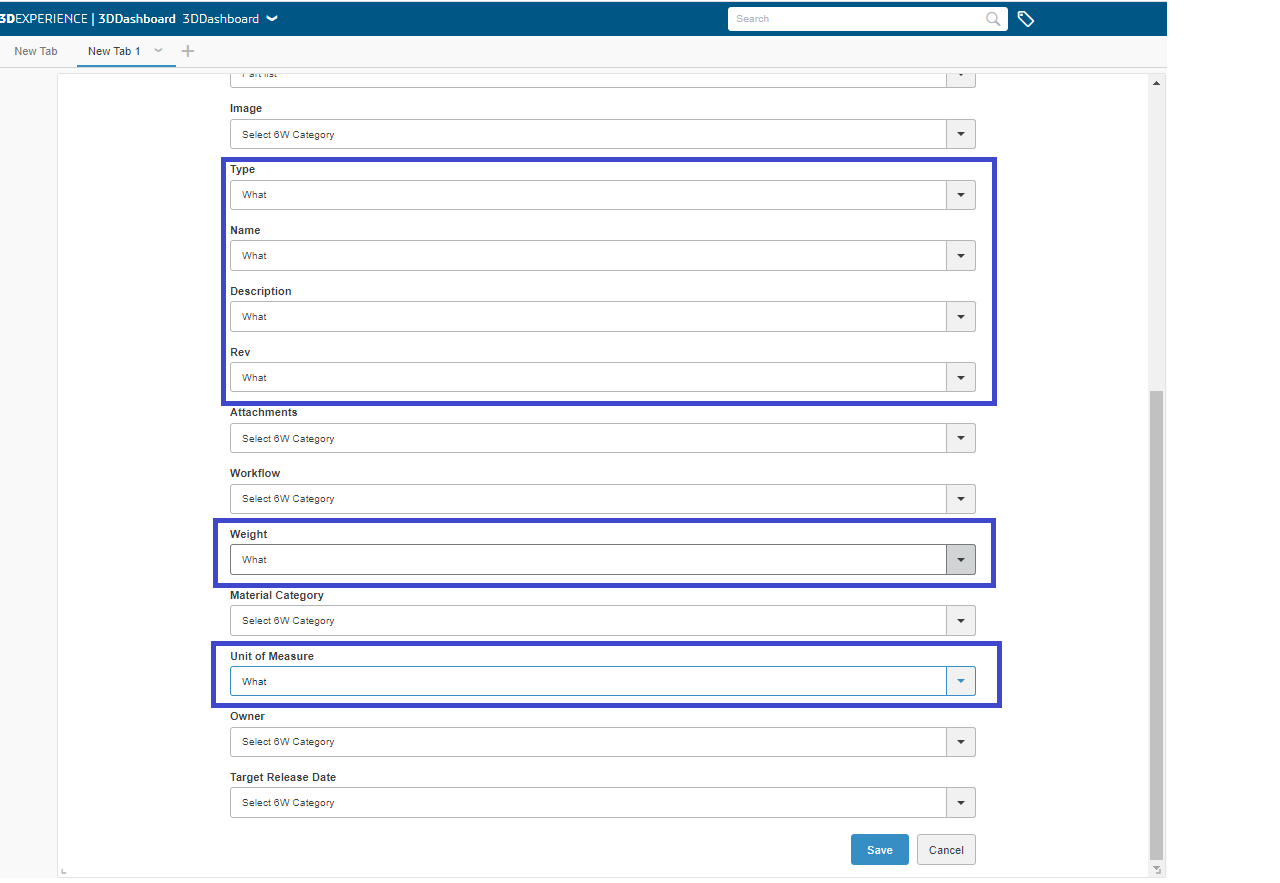Image resolution: width=1280 pixels, height=883 pixels.
Task: Click the Cancel button
Action: click(945, 850)
